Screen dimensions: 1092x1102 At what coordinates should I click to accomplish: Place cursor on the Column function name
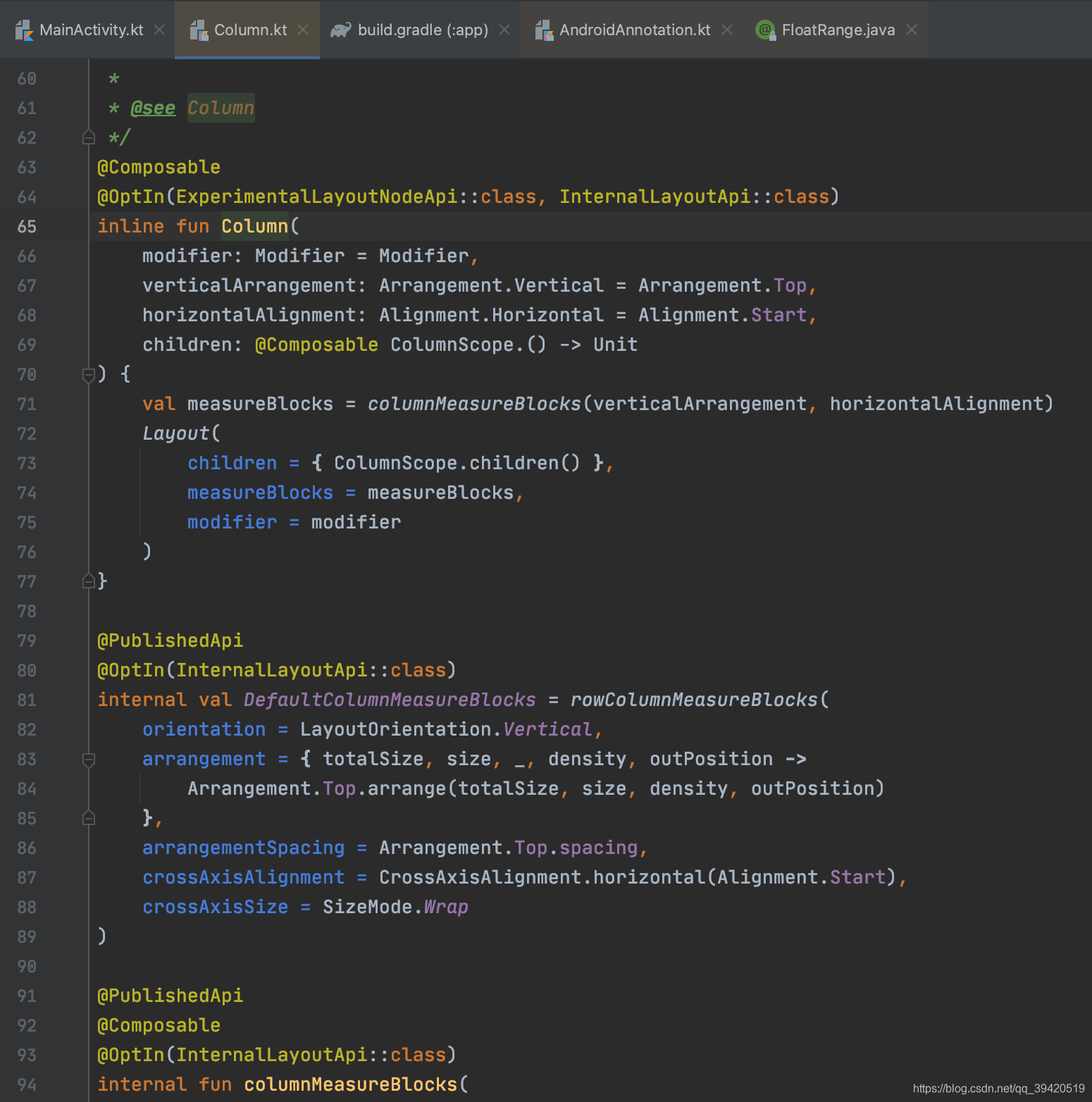click(254, 226)
